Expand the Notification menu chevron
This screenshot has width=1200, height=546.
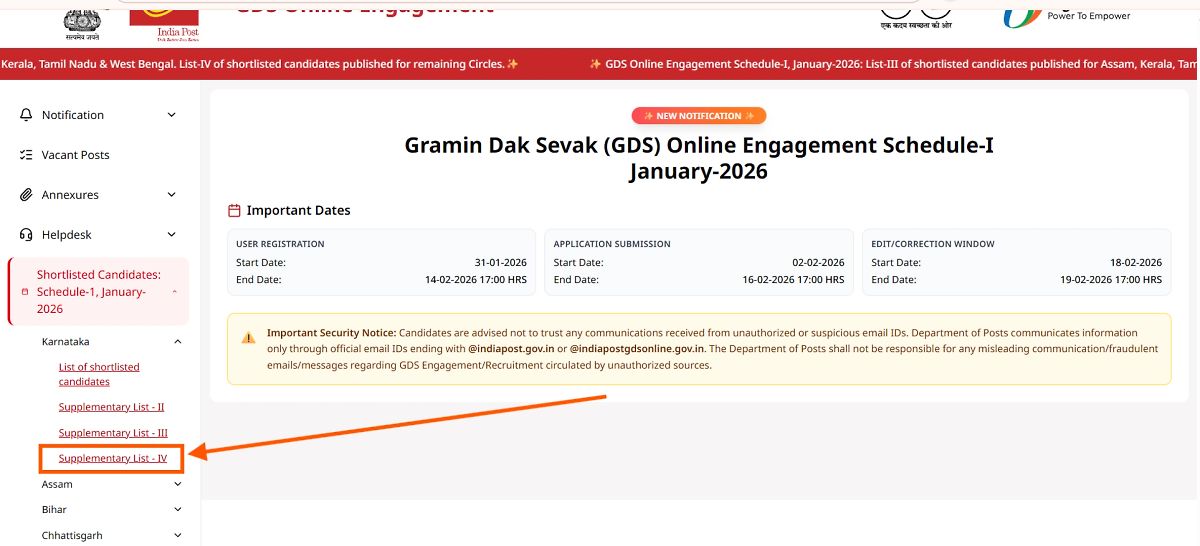[172, 115]
